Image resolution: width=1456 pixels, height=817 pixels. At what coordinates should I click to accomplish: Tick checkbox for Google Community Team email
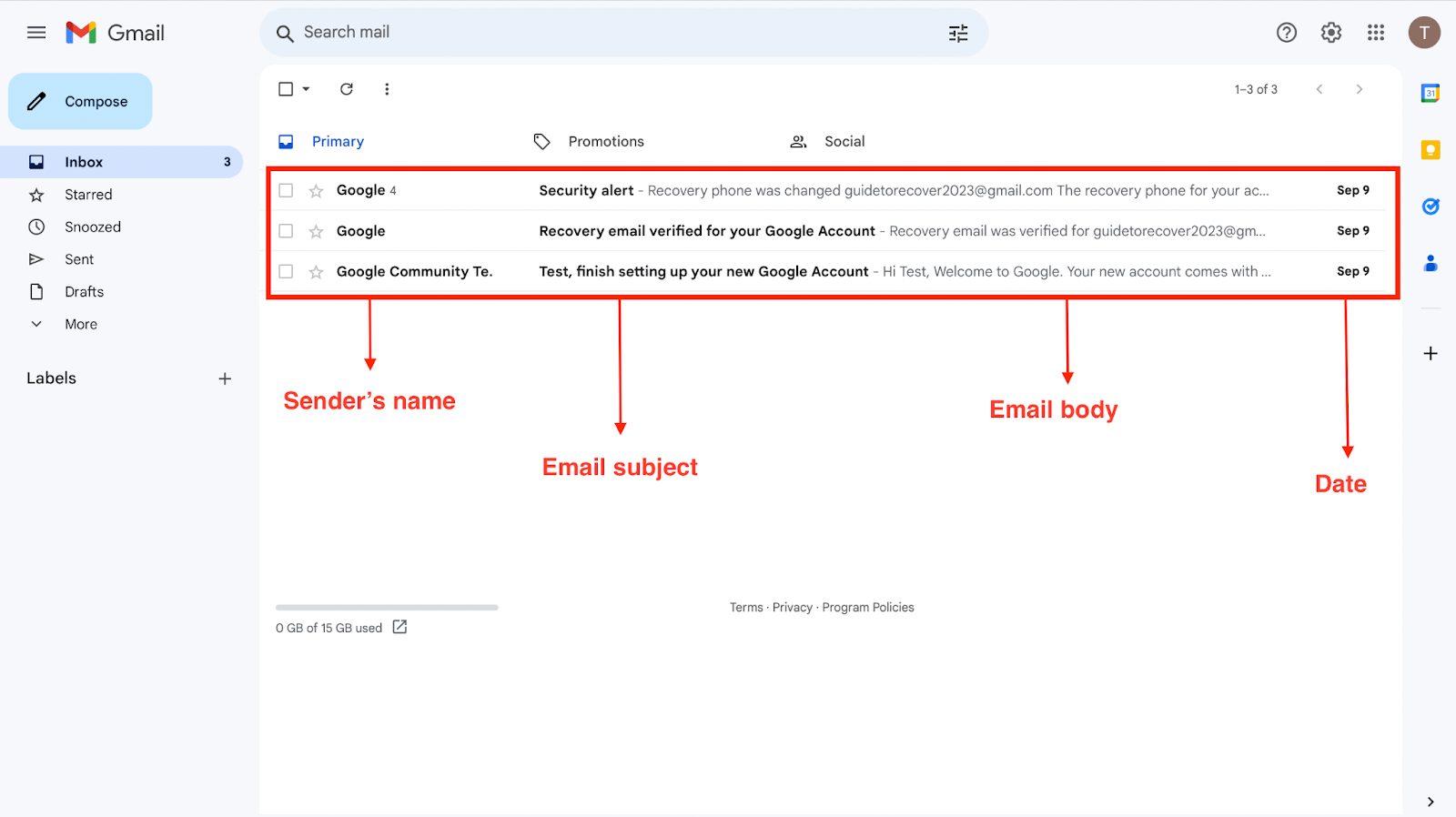point(286,271)
